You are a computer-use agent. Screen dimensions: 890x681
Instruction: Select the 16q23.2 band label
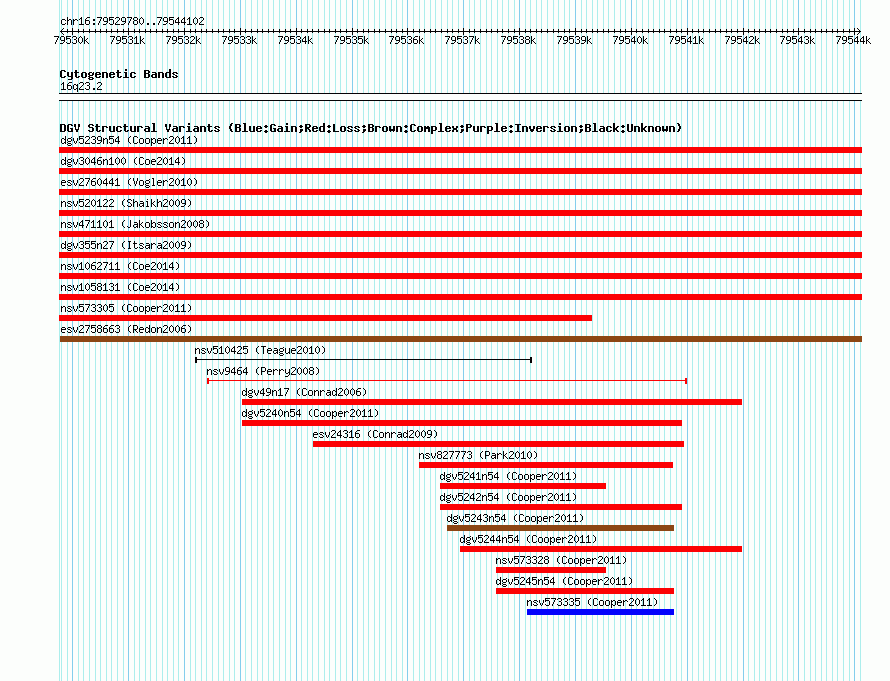tap(81, 86)
